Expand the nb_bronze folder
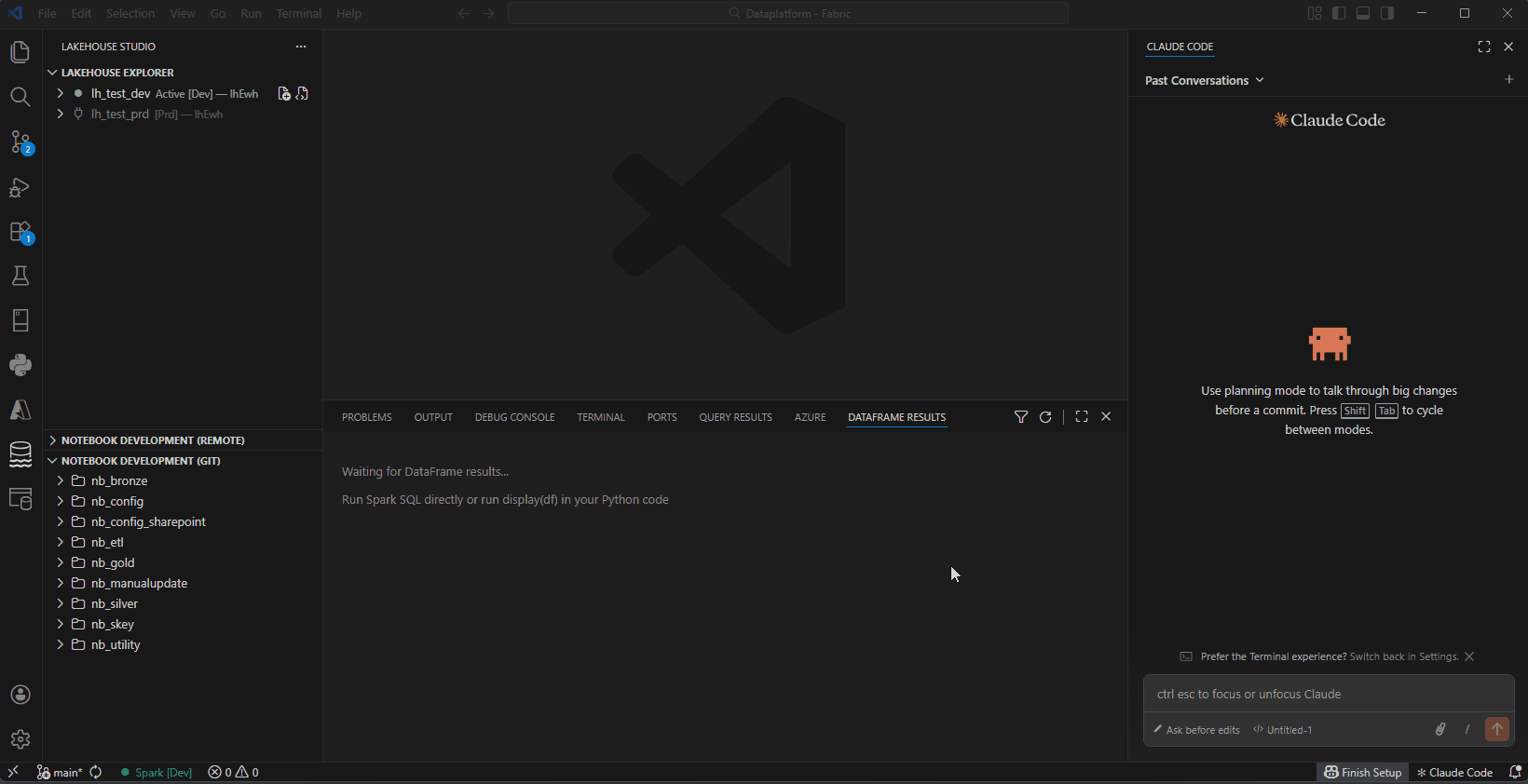 pos(119,481)
